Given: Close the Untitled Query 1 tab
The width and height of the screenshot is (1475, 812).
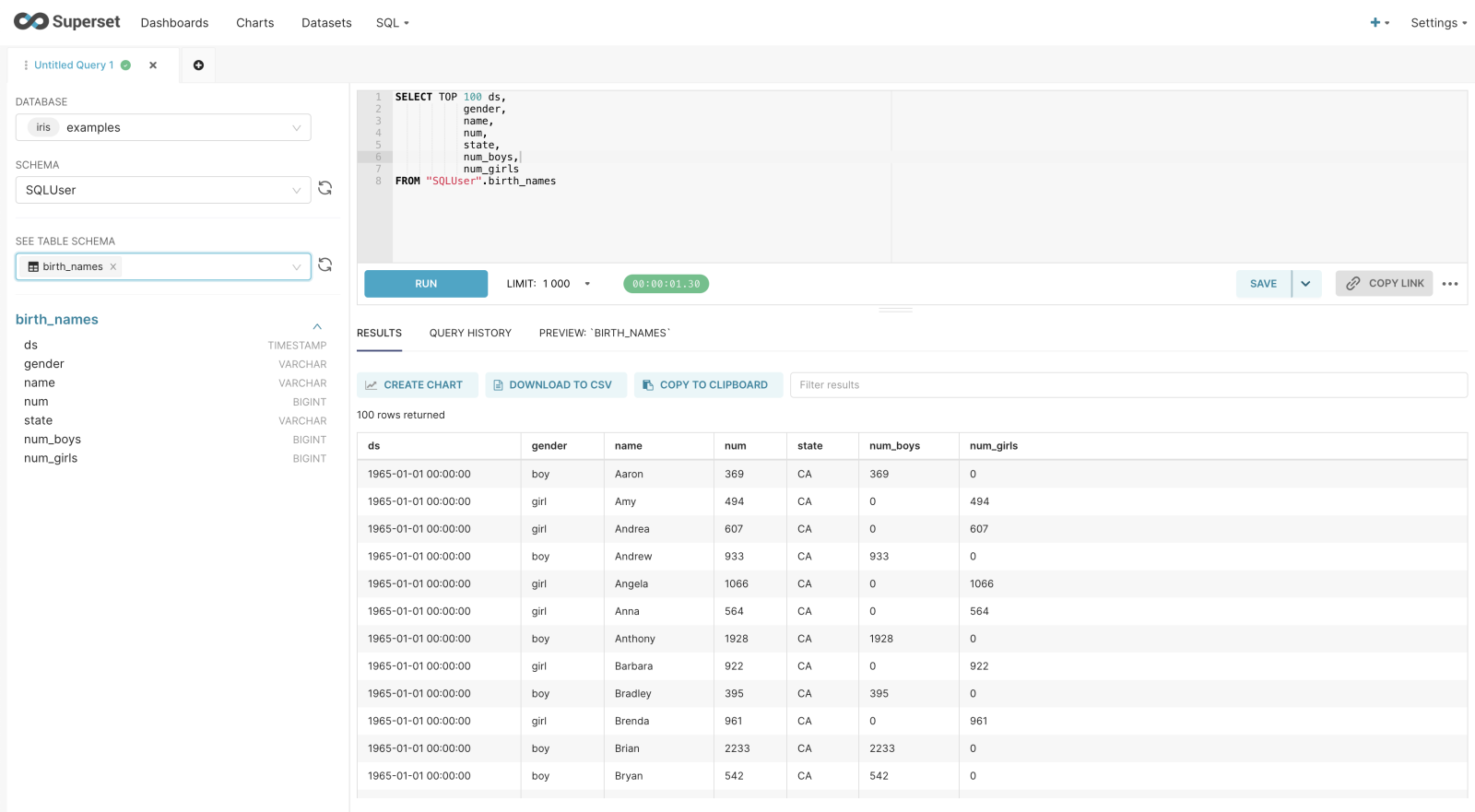Looking at the screenshot, I should [x=153, y=65].
